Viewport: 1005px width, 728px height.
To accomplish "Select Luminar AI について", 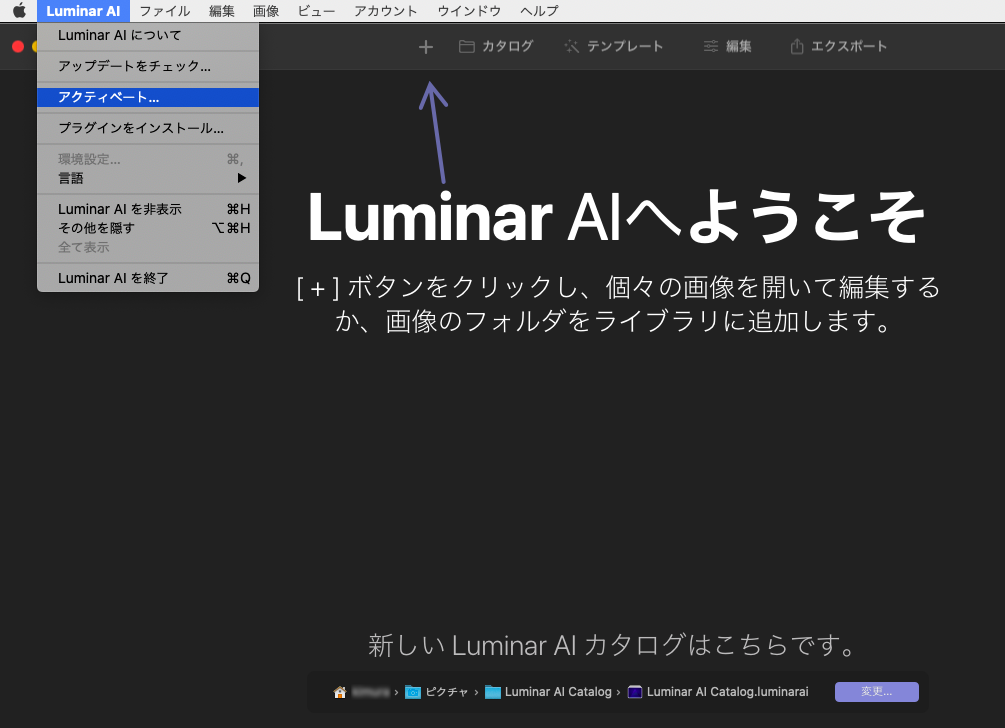I will click(x=148, y=36).
